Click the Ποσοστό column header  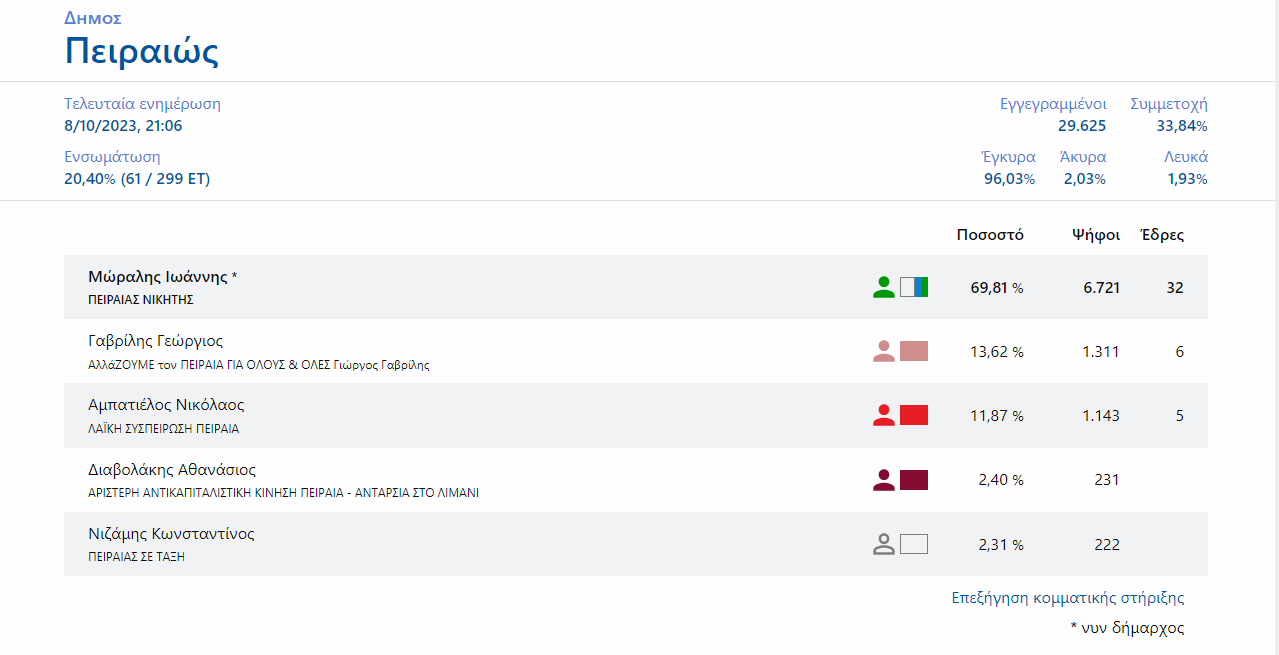click(x=989, y=235)
